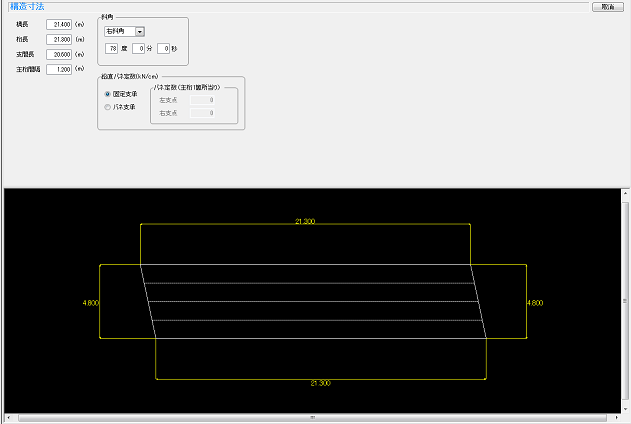Click the horizontal scrollbar right arrow
The image size is (631, 424).
tap(617, 418)
